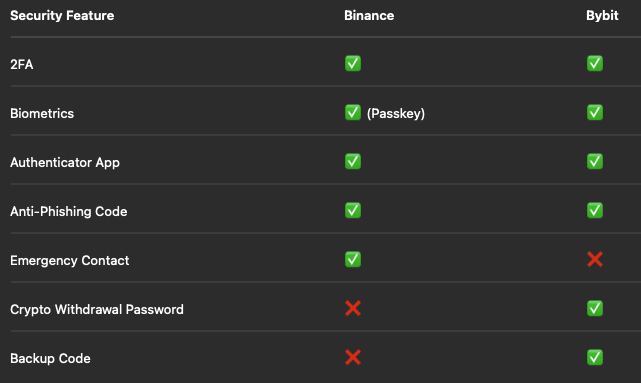Click Binance's red cross for Crypto Withdrawal Password
This screenshot has width=641, height=383.
tap(353, 309)
